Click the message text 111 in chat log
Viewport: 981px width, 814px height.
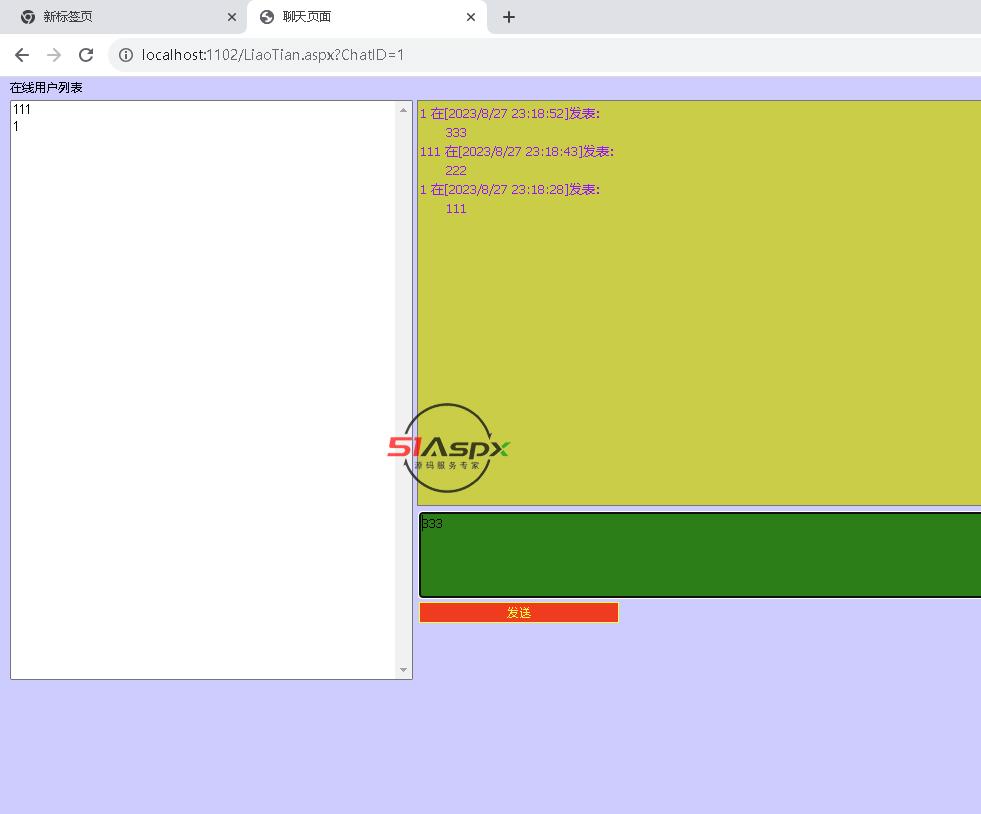456,208
